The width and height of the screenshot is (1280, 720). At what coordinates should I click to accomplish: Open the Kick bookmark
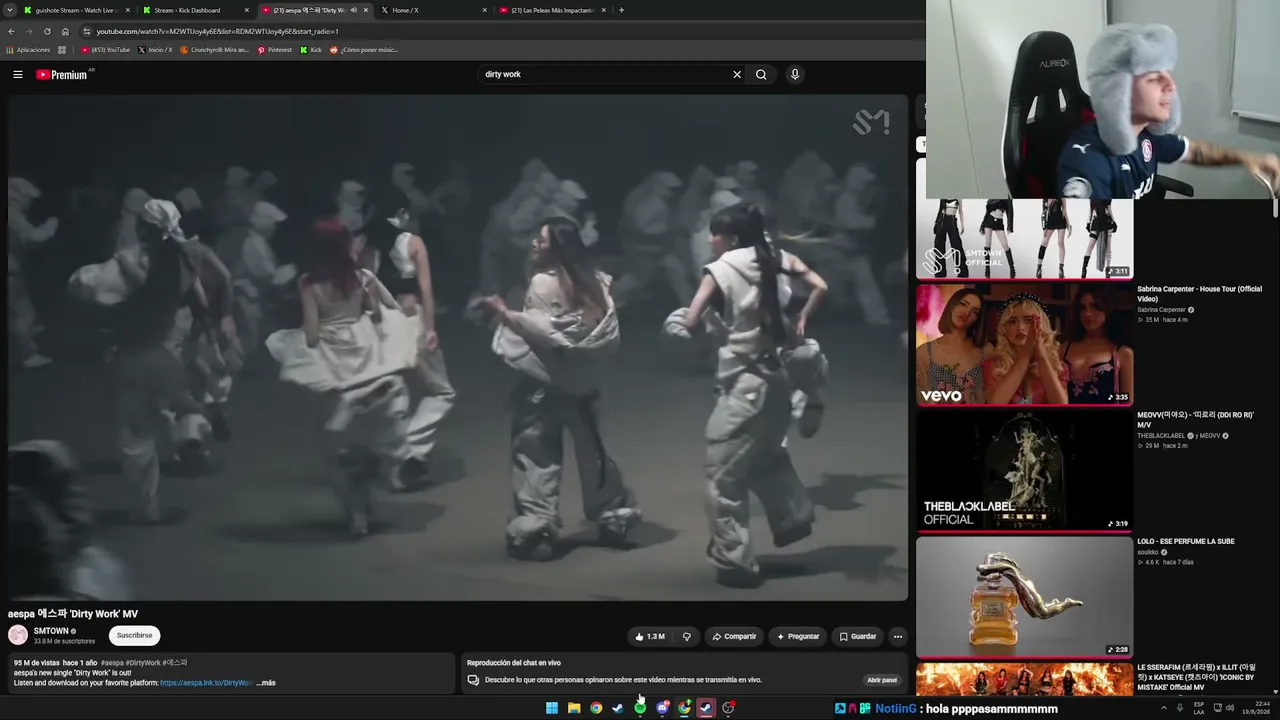pos(311,50)
